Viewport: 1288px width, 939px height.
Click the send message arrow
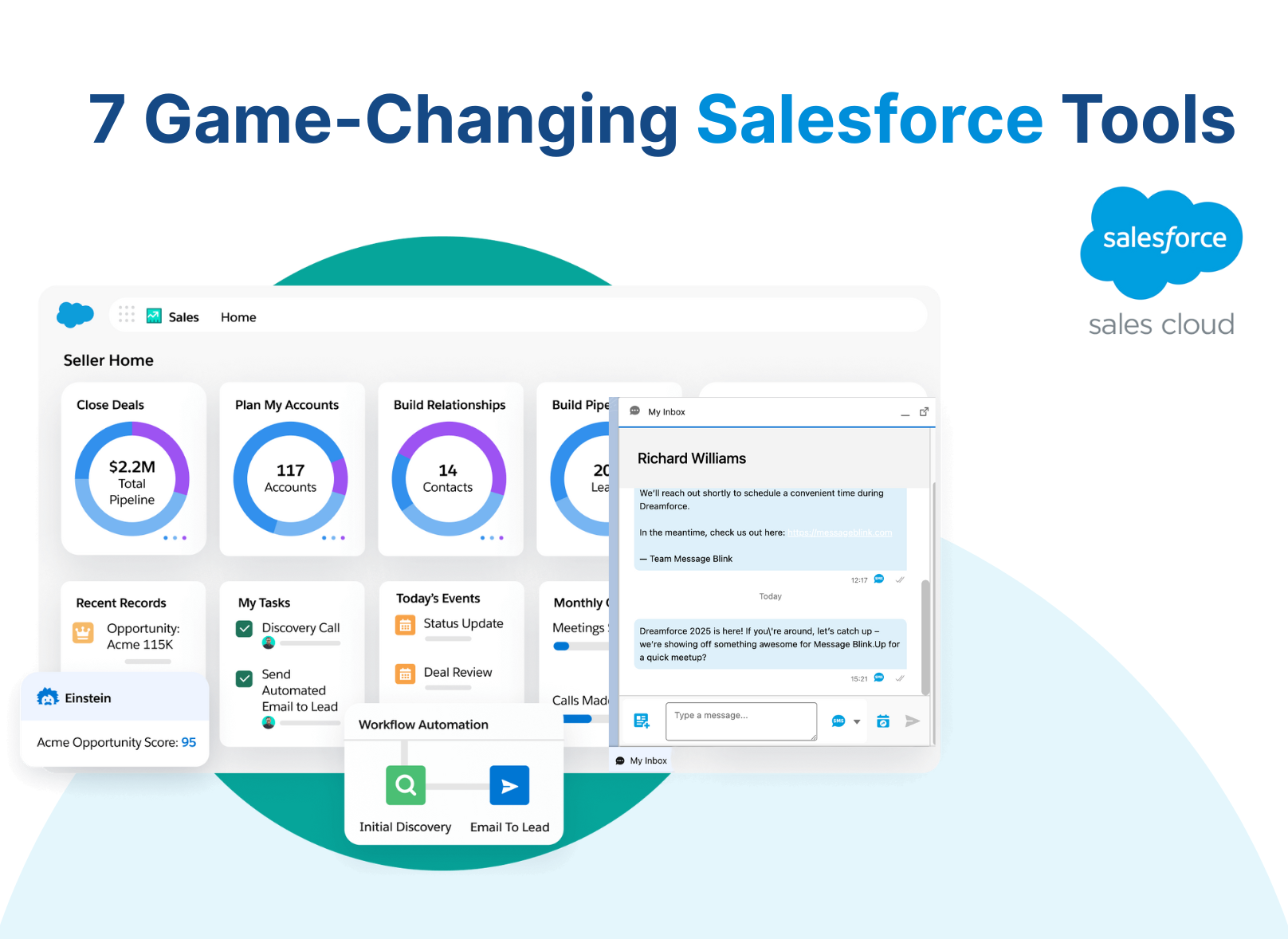tap(913, 721)
